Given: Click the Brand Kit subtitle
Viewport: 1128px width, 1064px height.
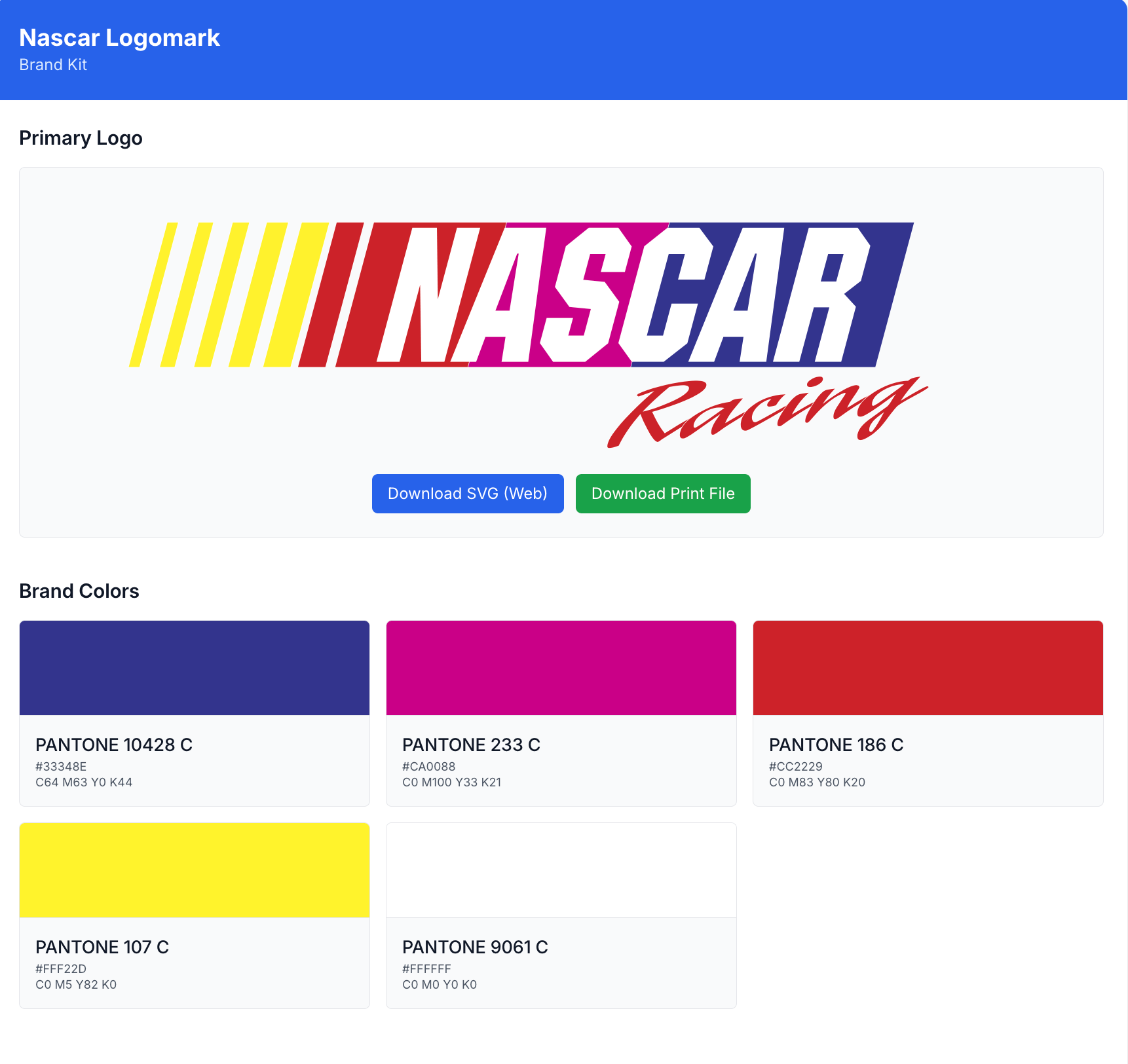Looking at the screenshot, I should [x=53, y=65].
